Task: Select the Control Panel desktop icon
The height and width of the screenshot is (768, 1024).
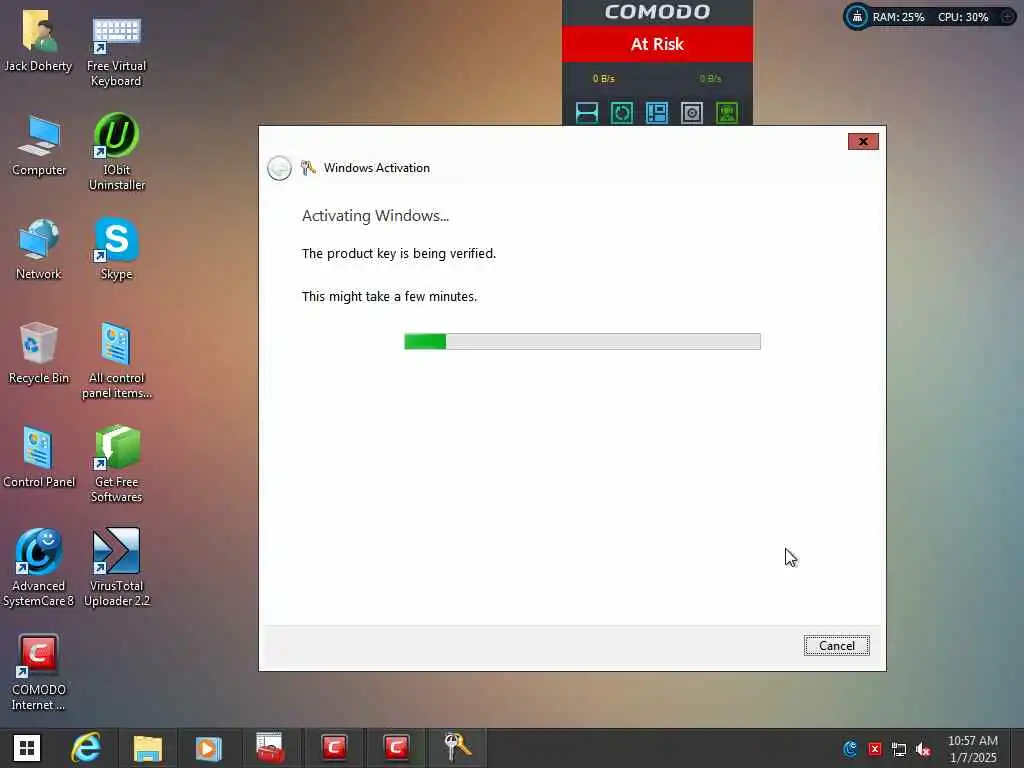Action: tap(39, 456)
